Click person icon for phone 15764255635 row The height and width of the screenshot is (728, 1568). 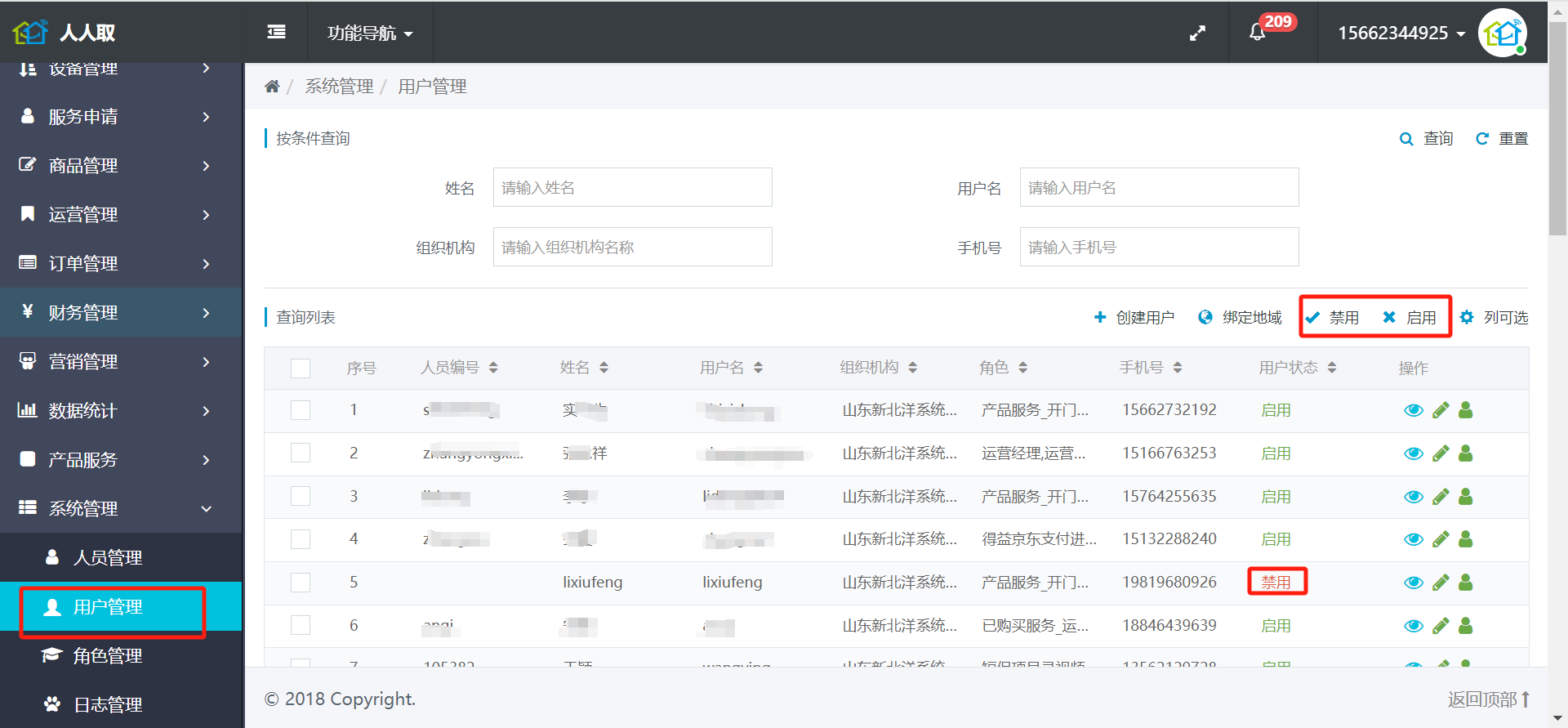pos(1466,497)
